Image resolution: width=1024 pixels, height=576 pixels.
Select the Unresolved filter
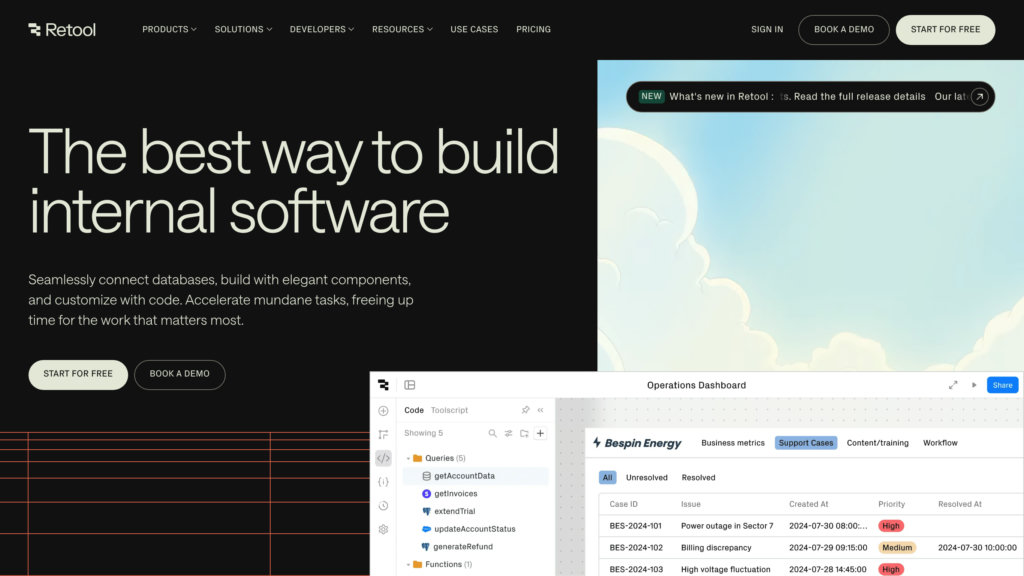point(646,478)
